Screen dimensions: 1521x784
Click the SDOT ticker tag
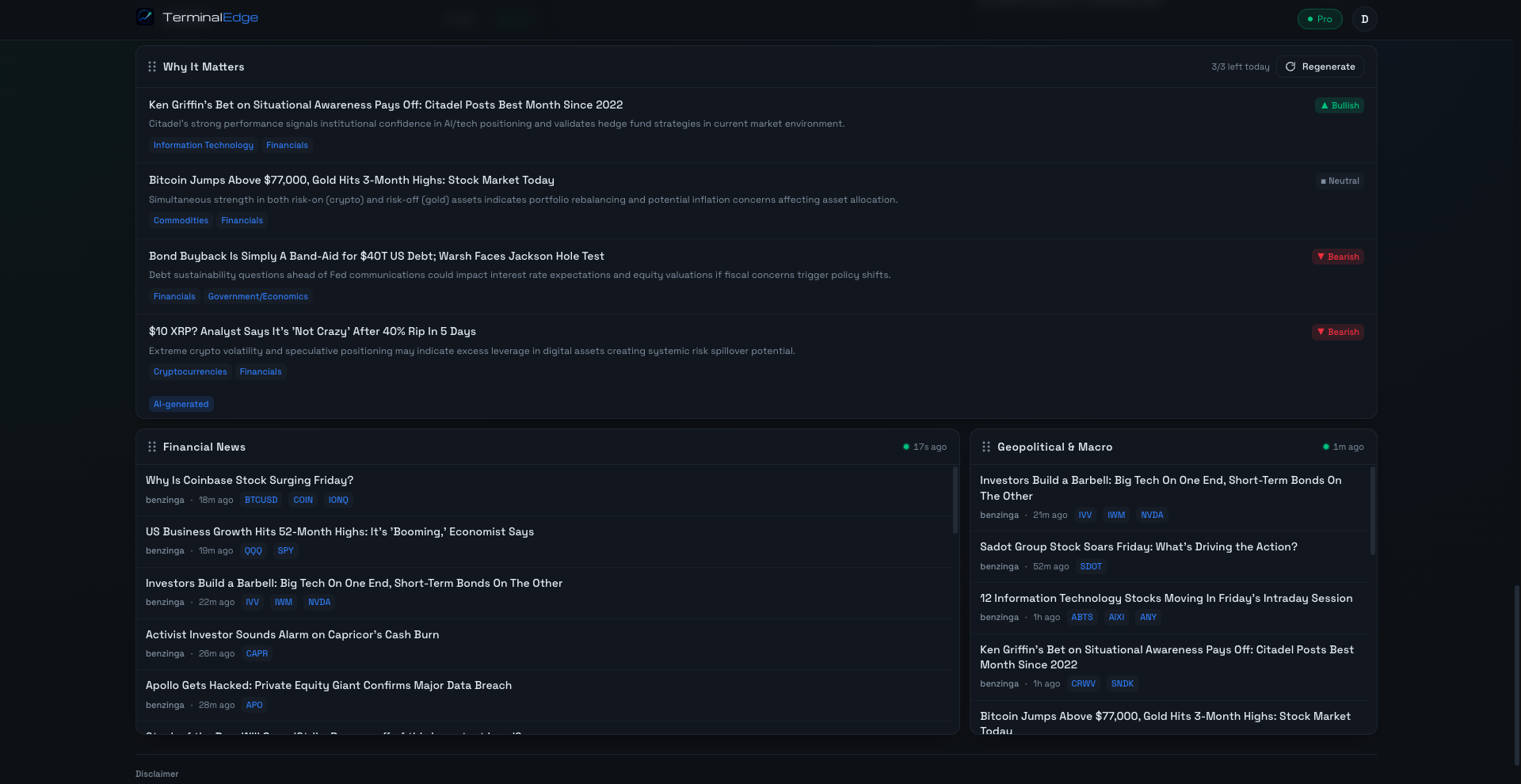(x=1091, y=566)
